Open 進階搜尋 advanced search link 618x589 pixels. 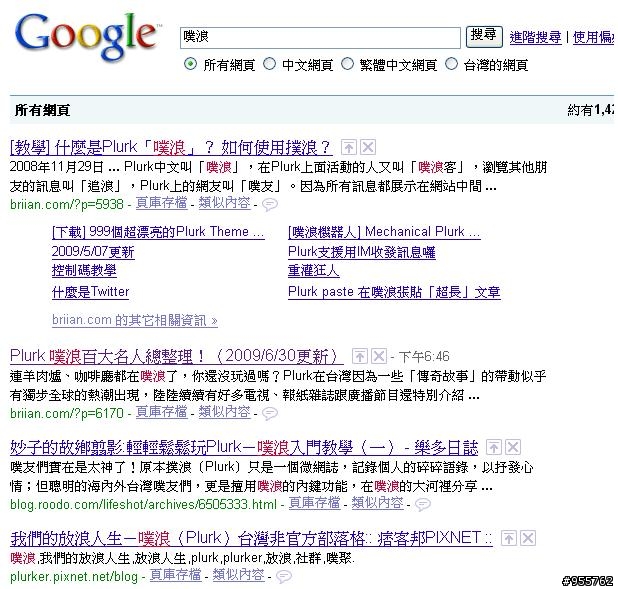535,37
